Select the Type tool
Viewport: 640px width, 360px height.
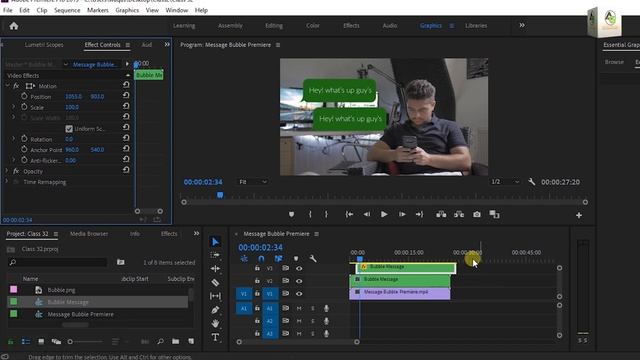tap(215, 337)
